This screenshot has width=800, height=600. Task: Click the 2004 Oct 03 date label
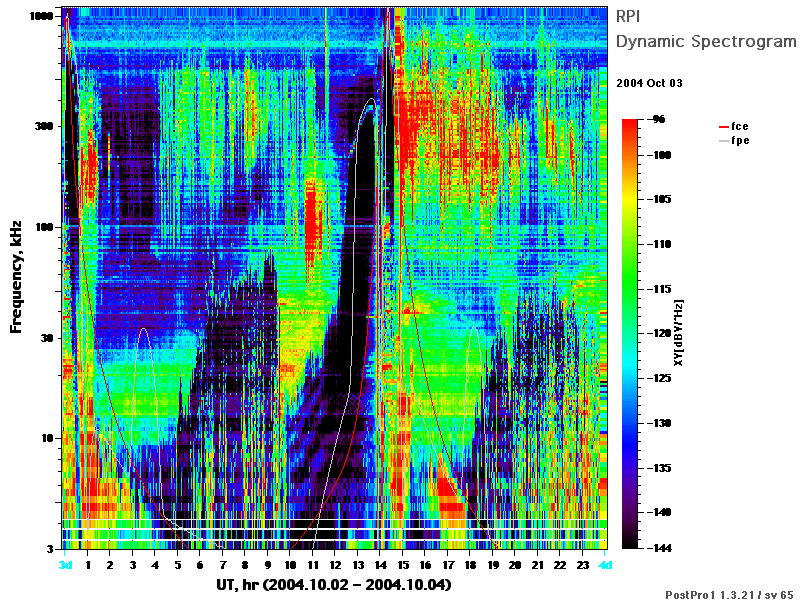point(649,83)
